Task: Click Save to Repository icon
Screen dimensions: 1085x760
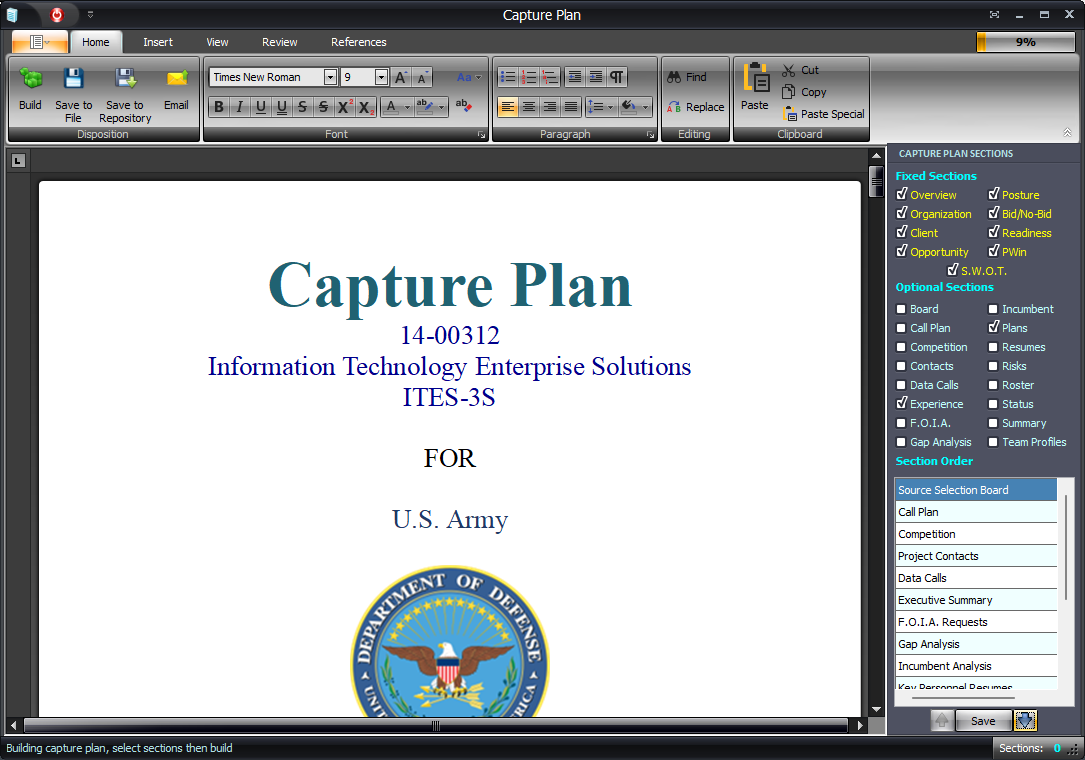Action: click(125, 78)
